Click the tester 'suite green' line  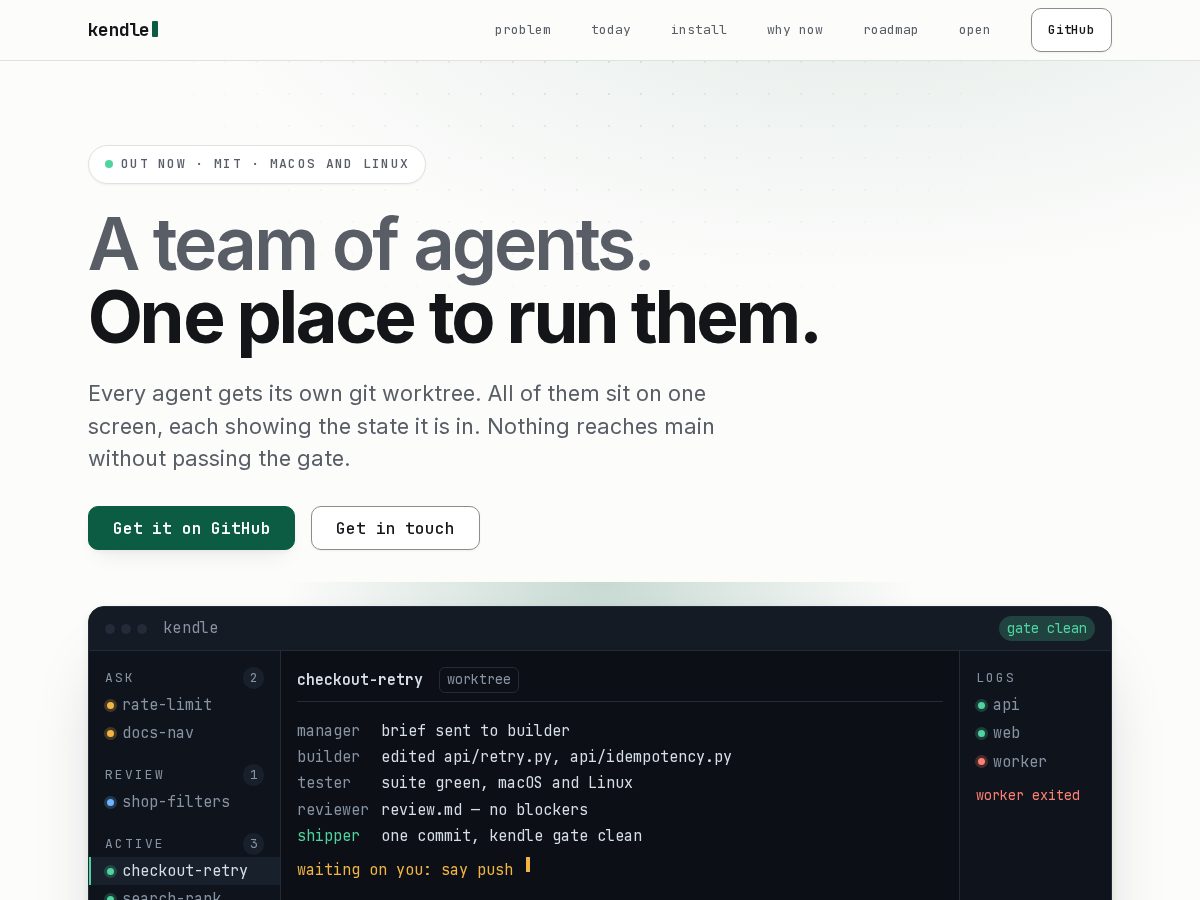[465, 783]
